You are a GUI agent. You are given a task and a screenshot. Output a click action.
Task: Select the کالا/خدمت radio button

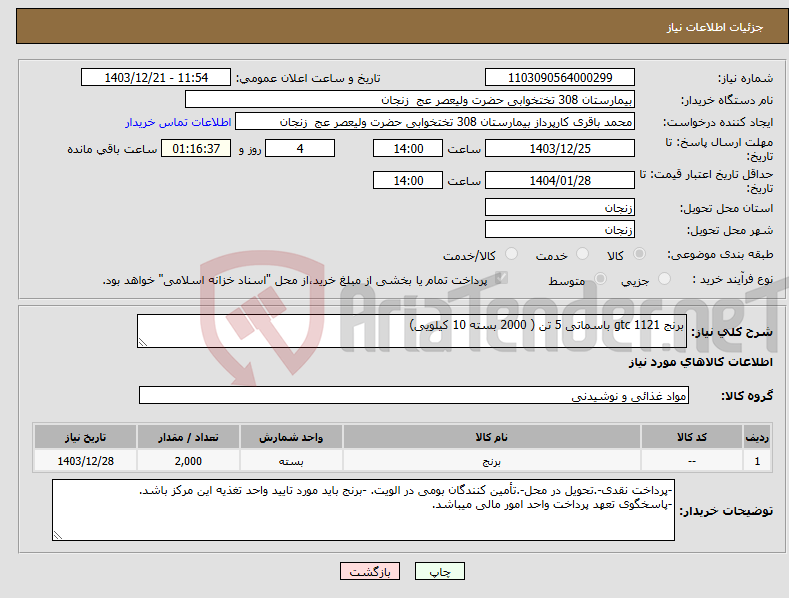(511, 254)
